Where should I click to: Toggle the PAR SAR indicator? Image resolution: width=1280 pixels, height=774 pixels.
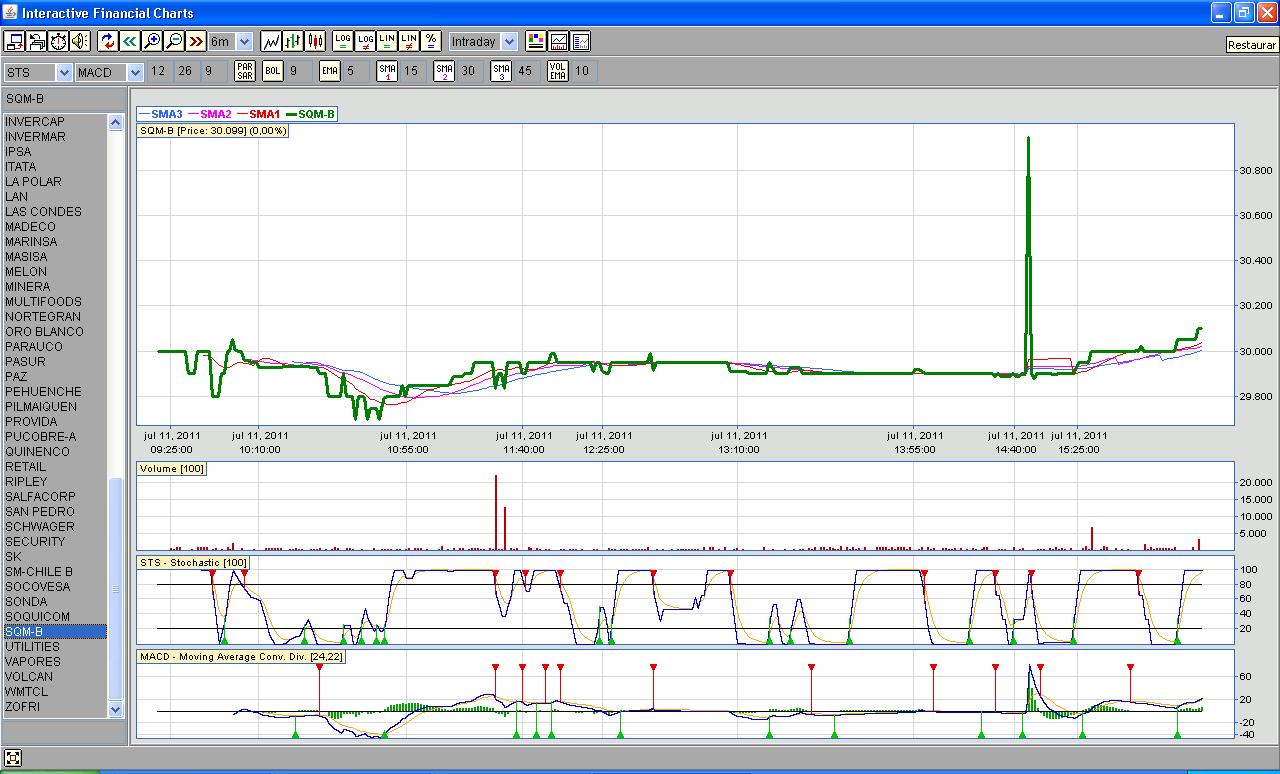coord(245,71)
